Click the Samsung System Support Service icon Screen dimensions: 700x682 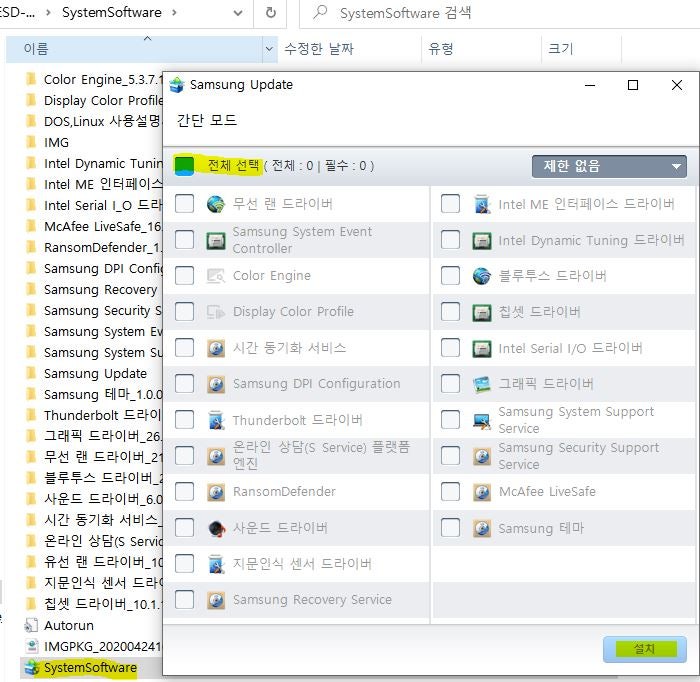[x=482, y=420]
